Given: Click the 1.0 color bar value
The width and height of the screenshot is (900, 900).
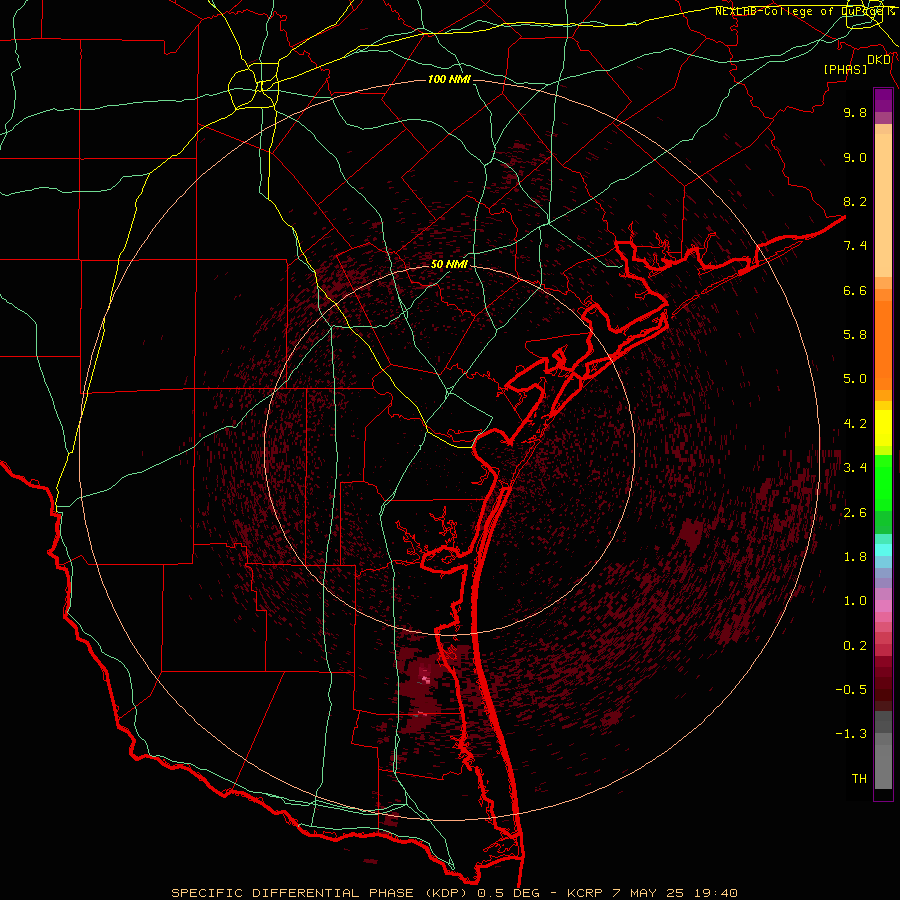Looking at the screenshot, I should [855, 601].
